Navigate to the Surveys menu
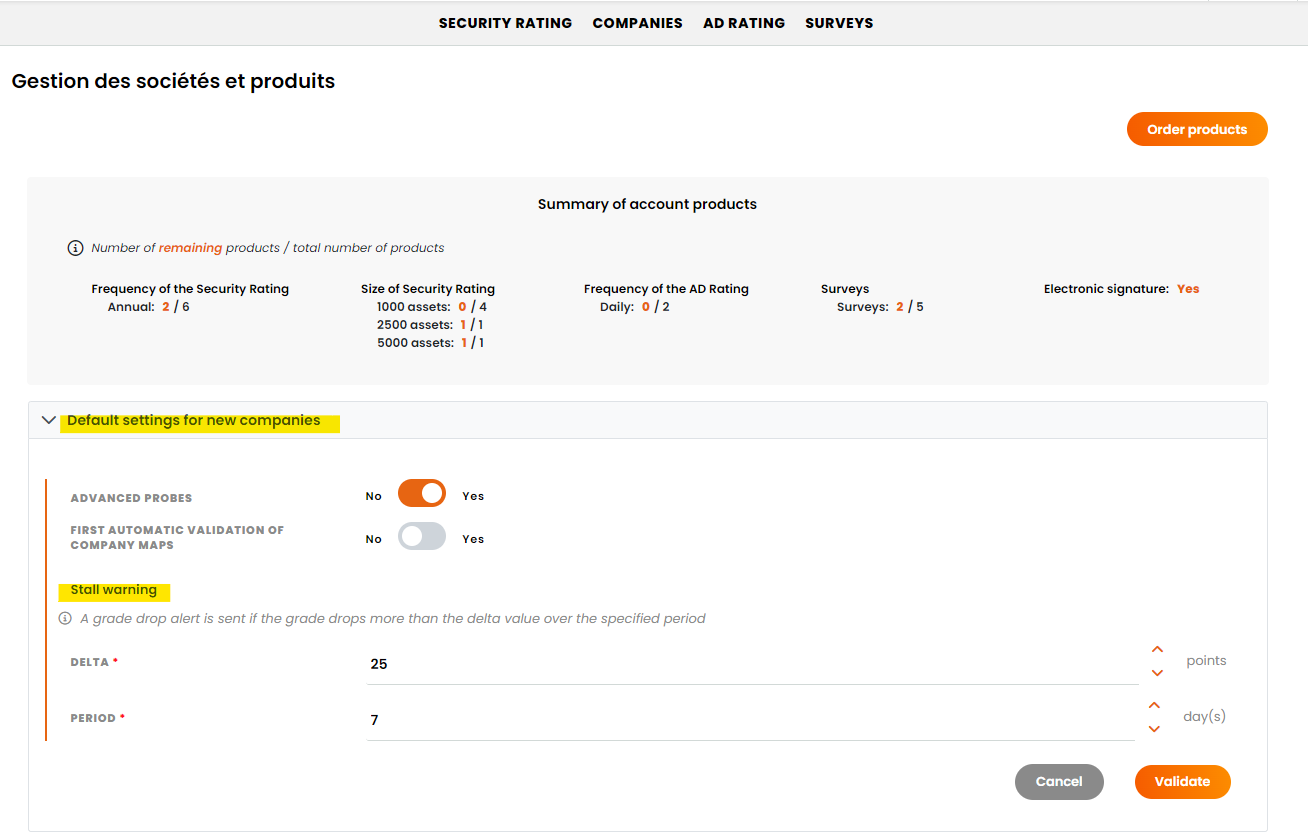Image resolution: width=1308 pixels, height=835 pixels. [838, 23]
